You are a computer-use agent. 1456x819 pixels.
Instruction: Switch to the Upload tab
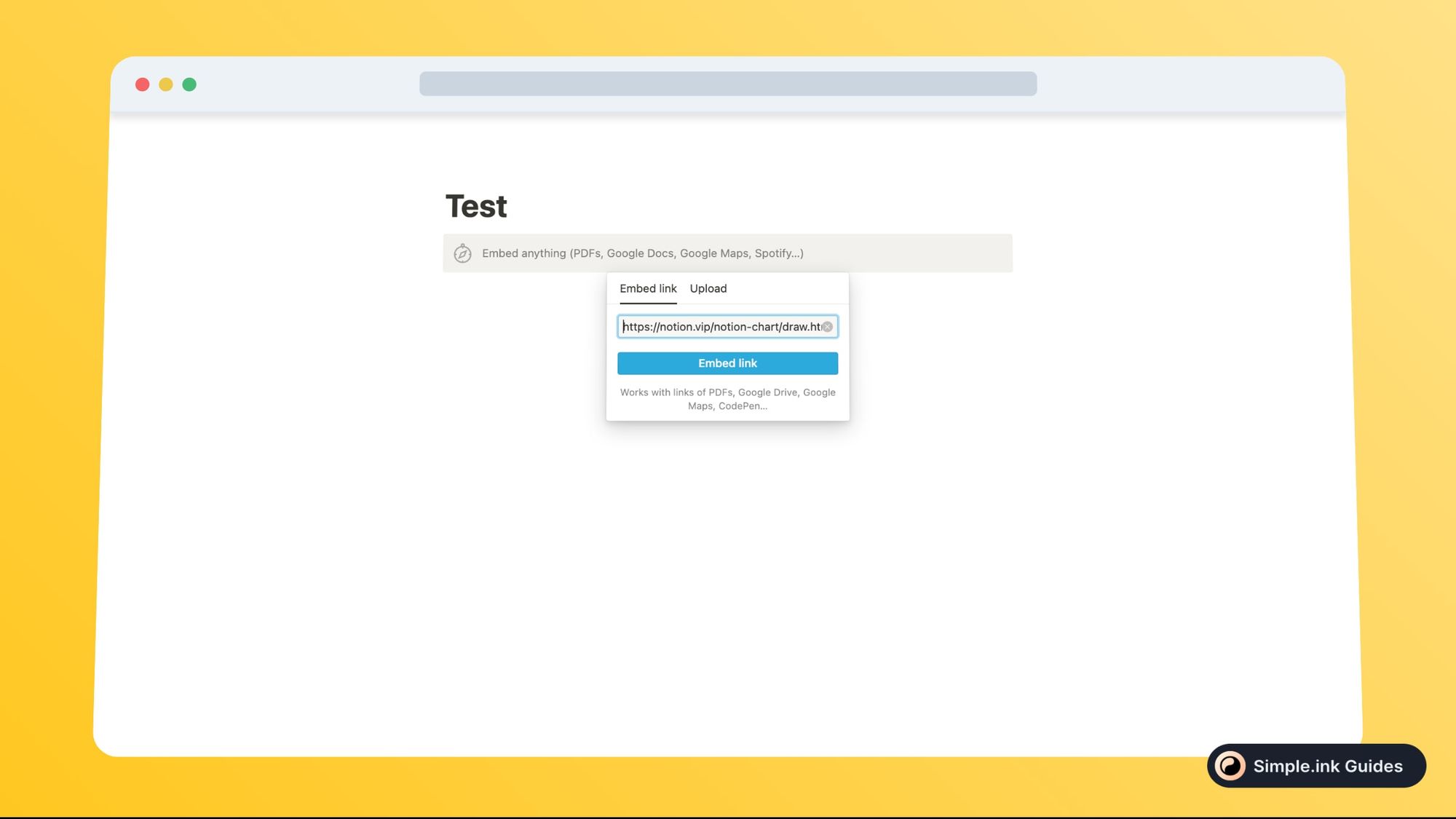[708, 288]
